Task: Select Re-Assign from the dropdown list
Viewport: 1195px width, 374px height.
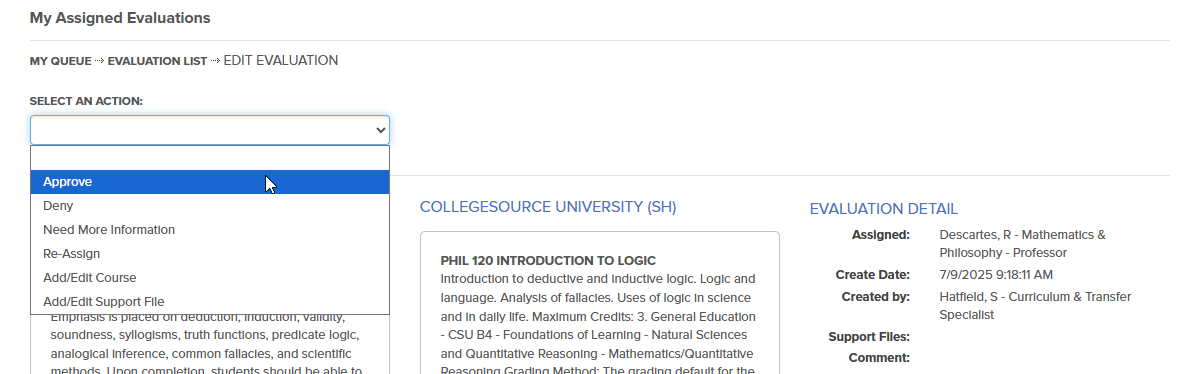Action: coord(210,254)
